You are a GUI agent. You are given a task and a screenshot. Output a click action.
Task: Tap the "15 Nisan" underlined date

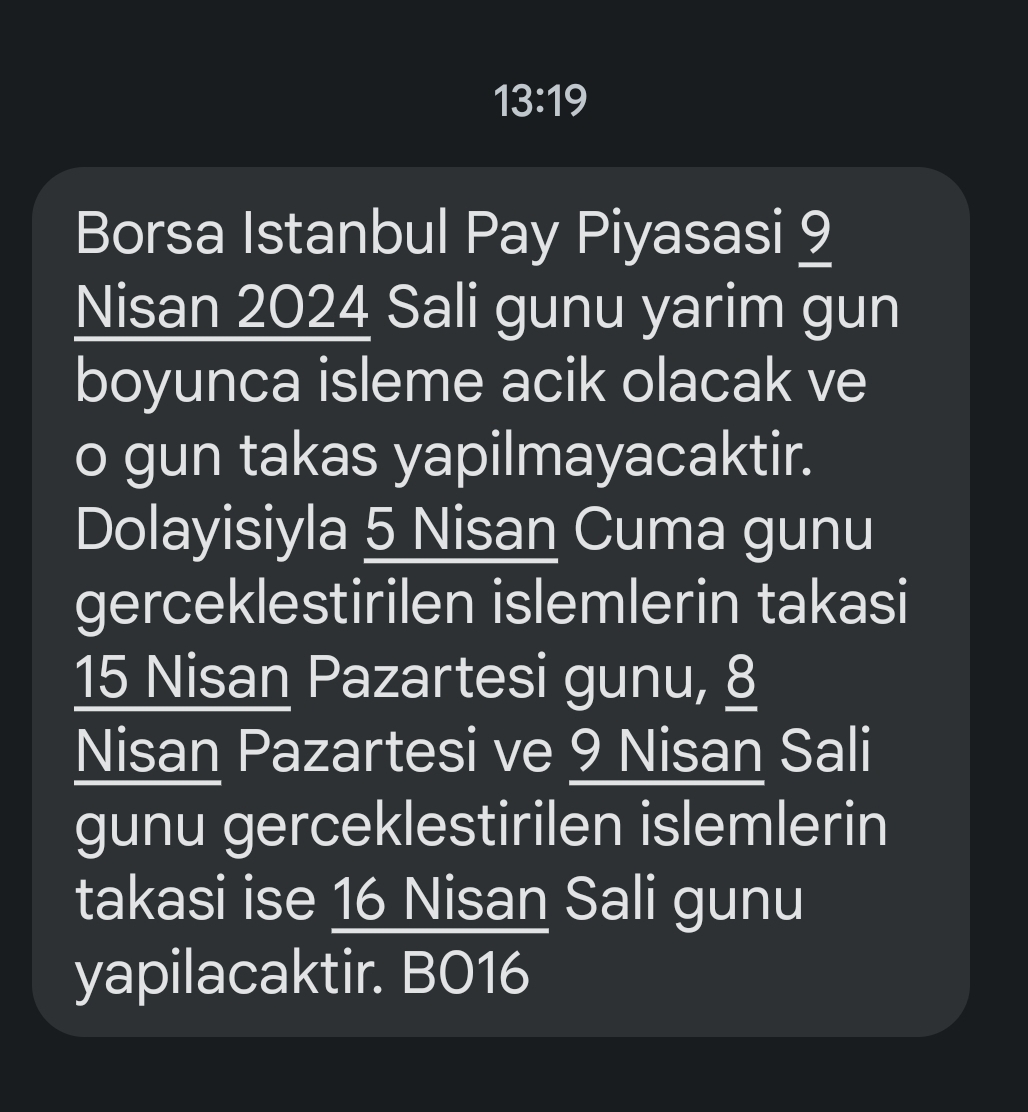point(182,678)
